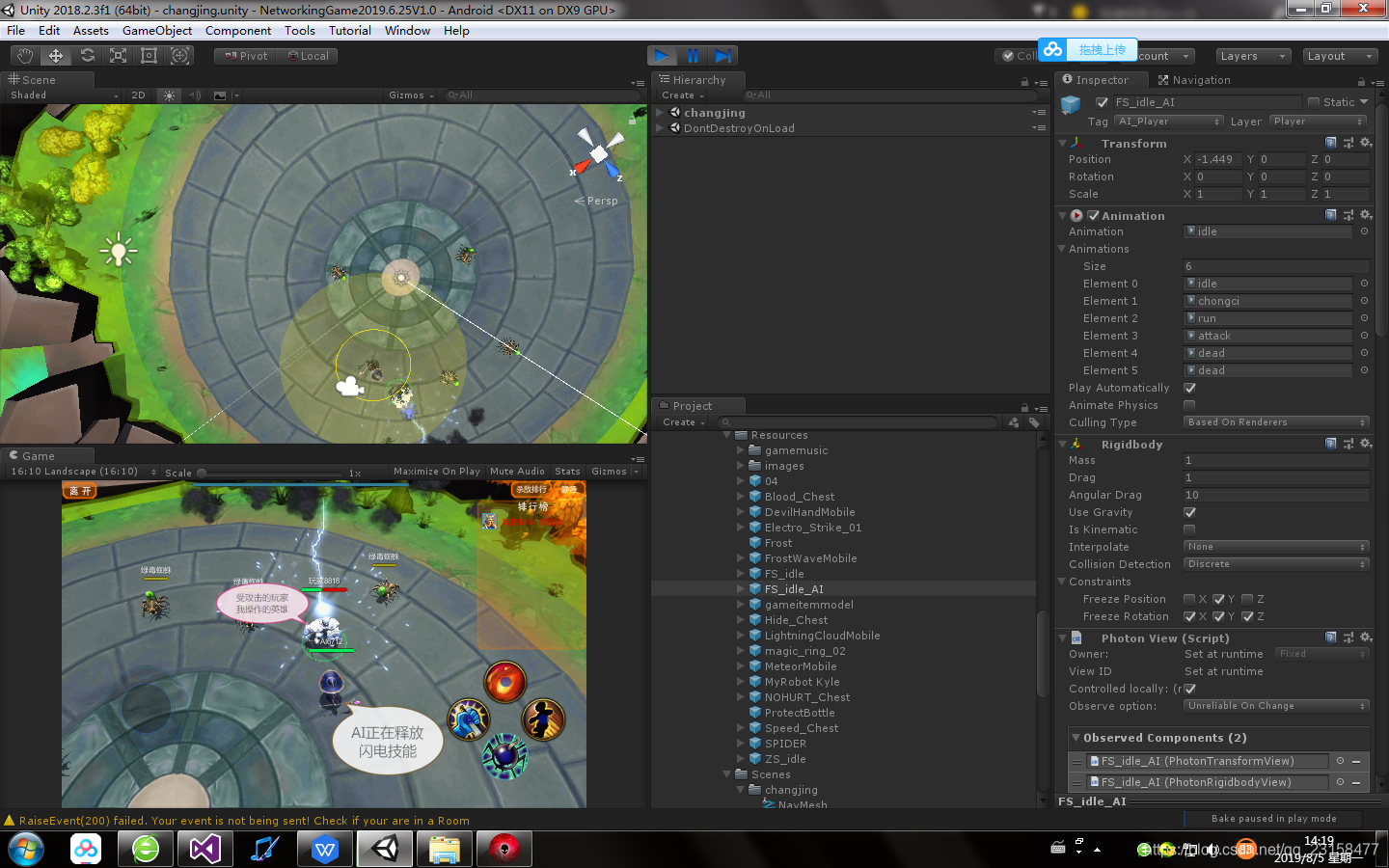
Task: Click the Project search by label icon
Action: point(1034,422)
